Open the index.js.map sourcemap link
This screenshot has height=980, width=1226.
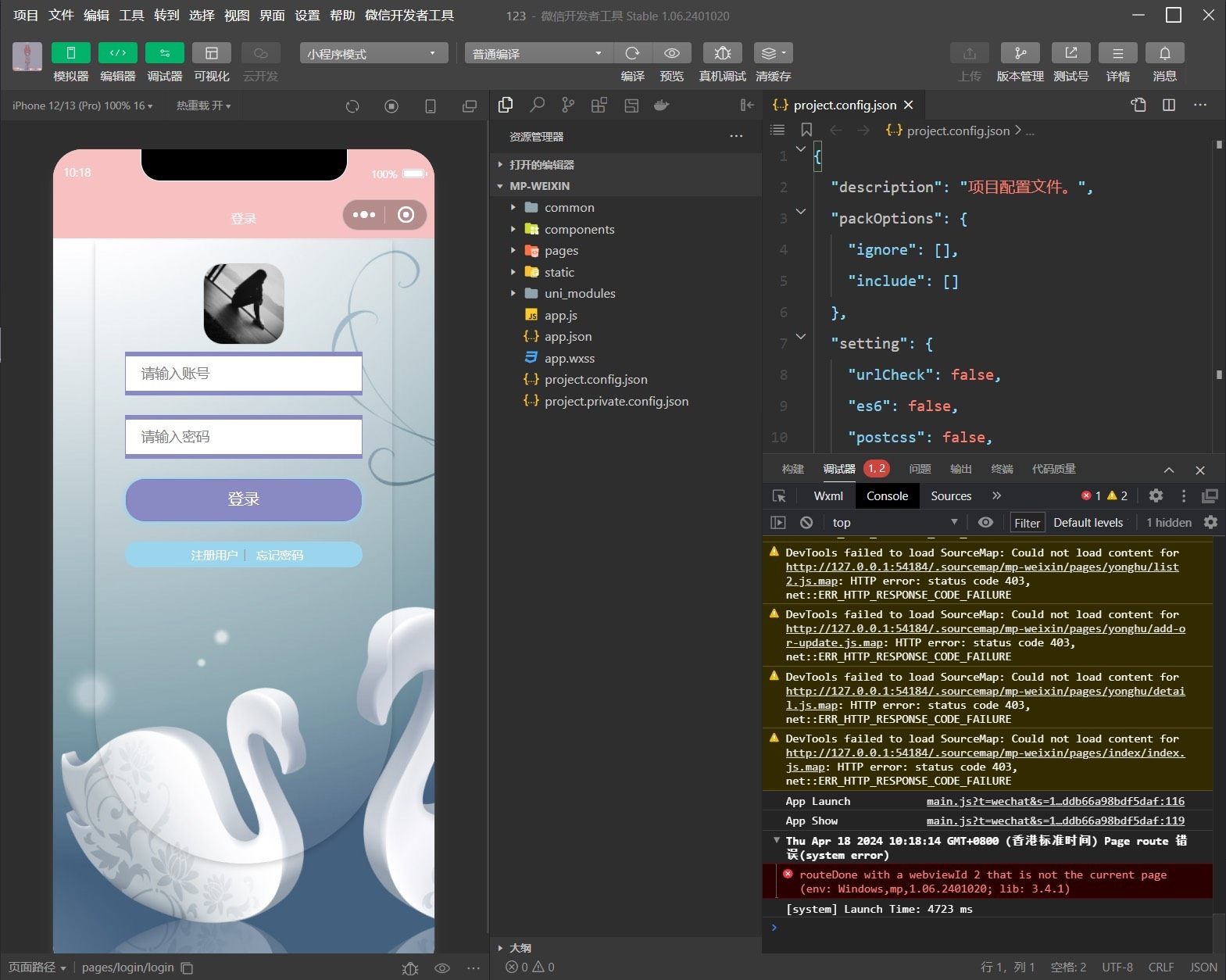pyautogui.click(x=985, y=753)
